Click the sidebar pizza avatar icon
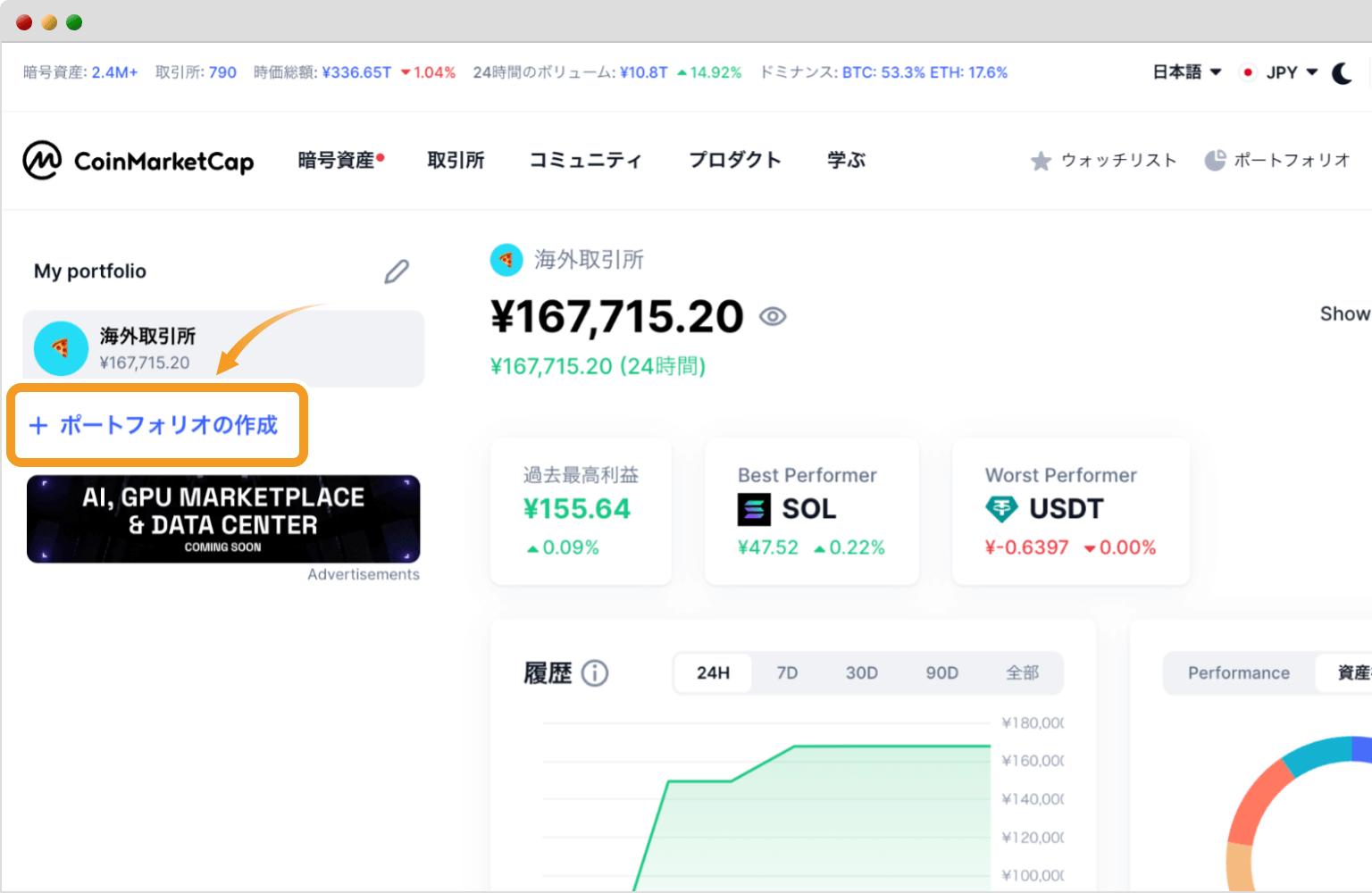 tap(61, 348)
